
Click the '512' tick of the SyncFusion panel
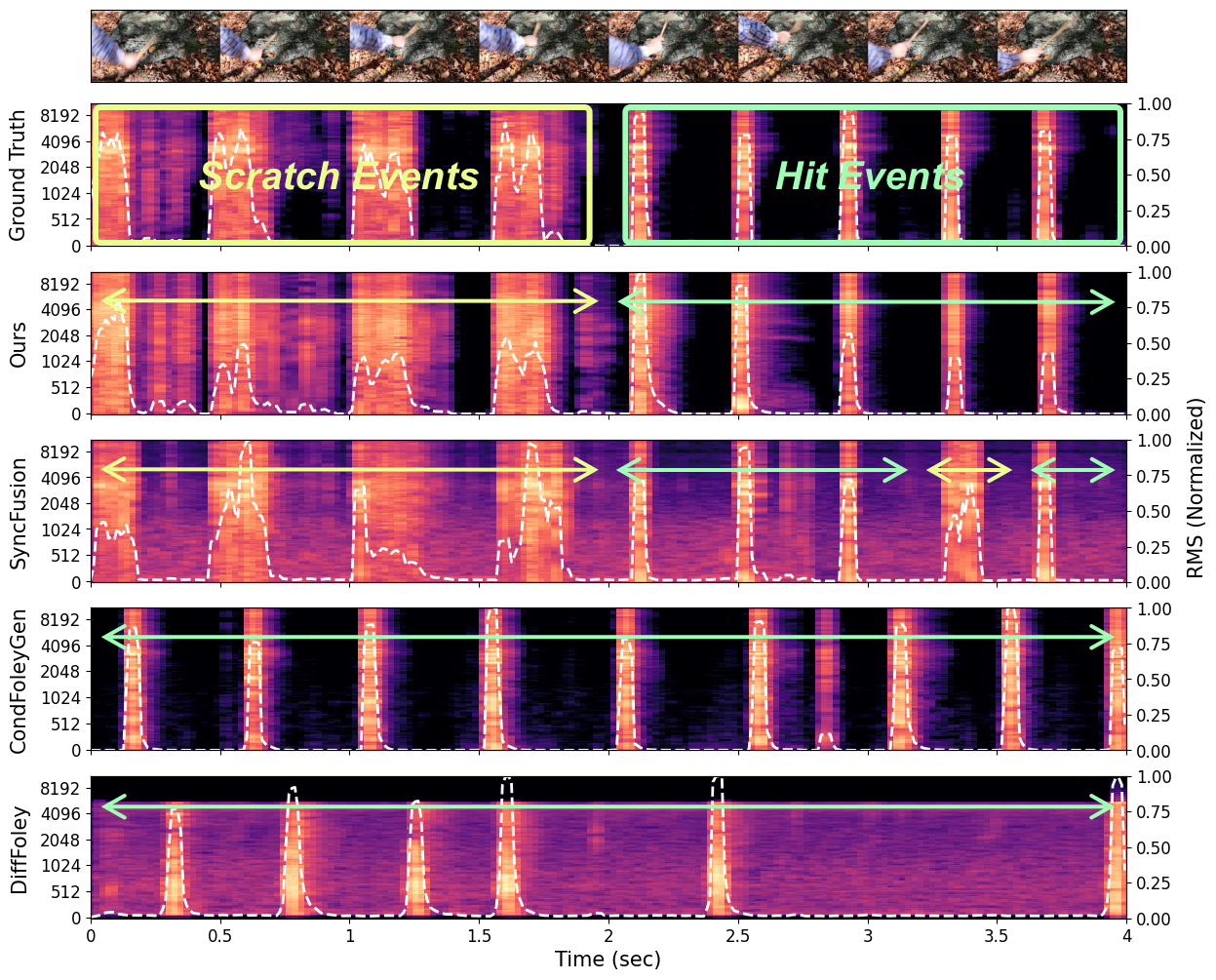click(x=68, y=556)
